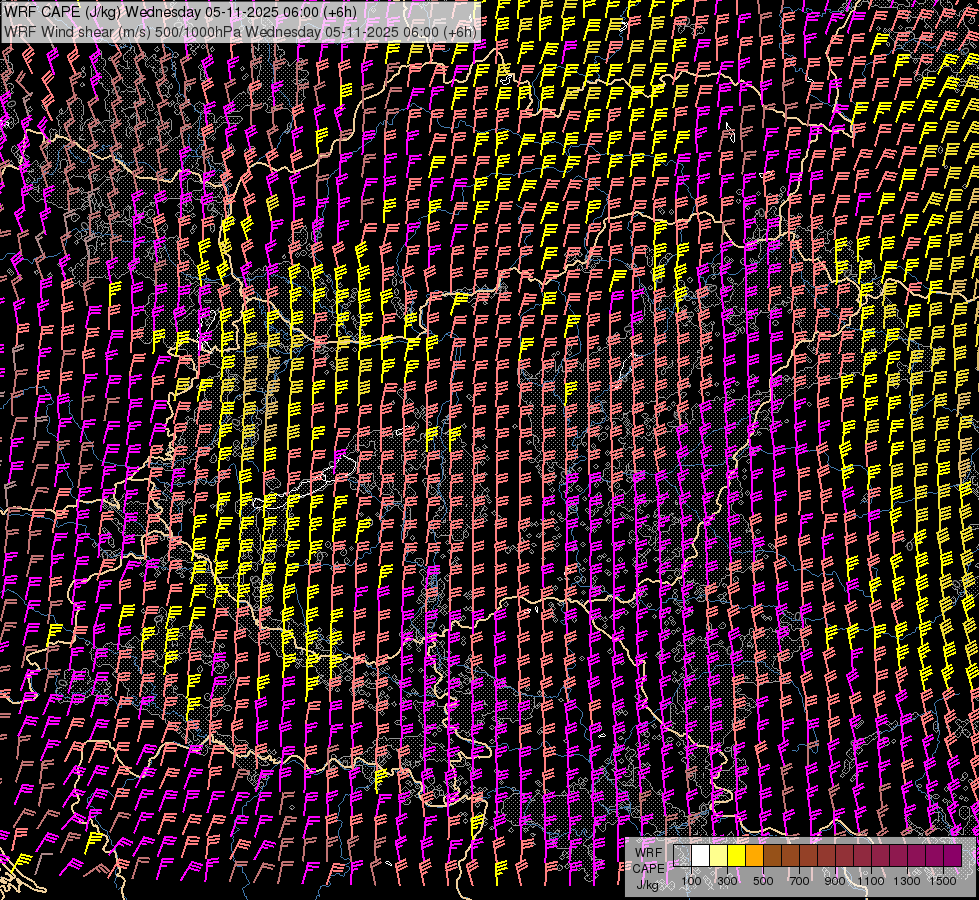This screenshot has height=900, width=979.
Task: Click the 500 legend scale label
Action: click(763, 881)
